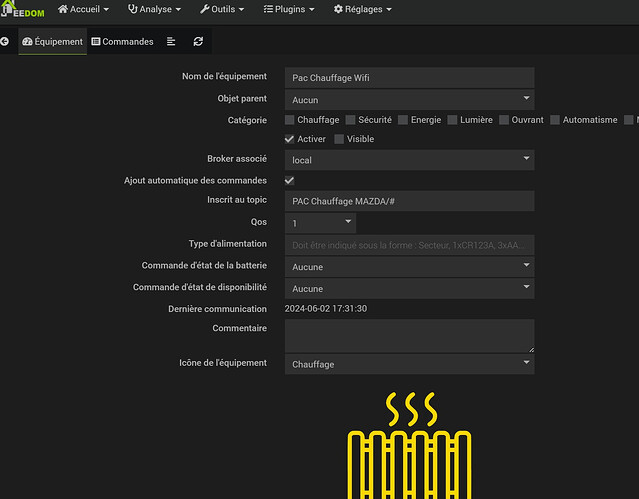
Task: Check the Lumière category box
Action: point(452,120)
